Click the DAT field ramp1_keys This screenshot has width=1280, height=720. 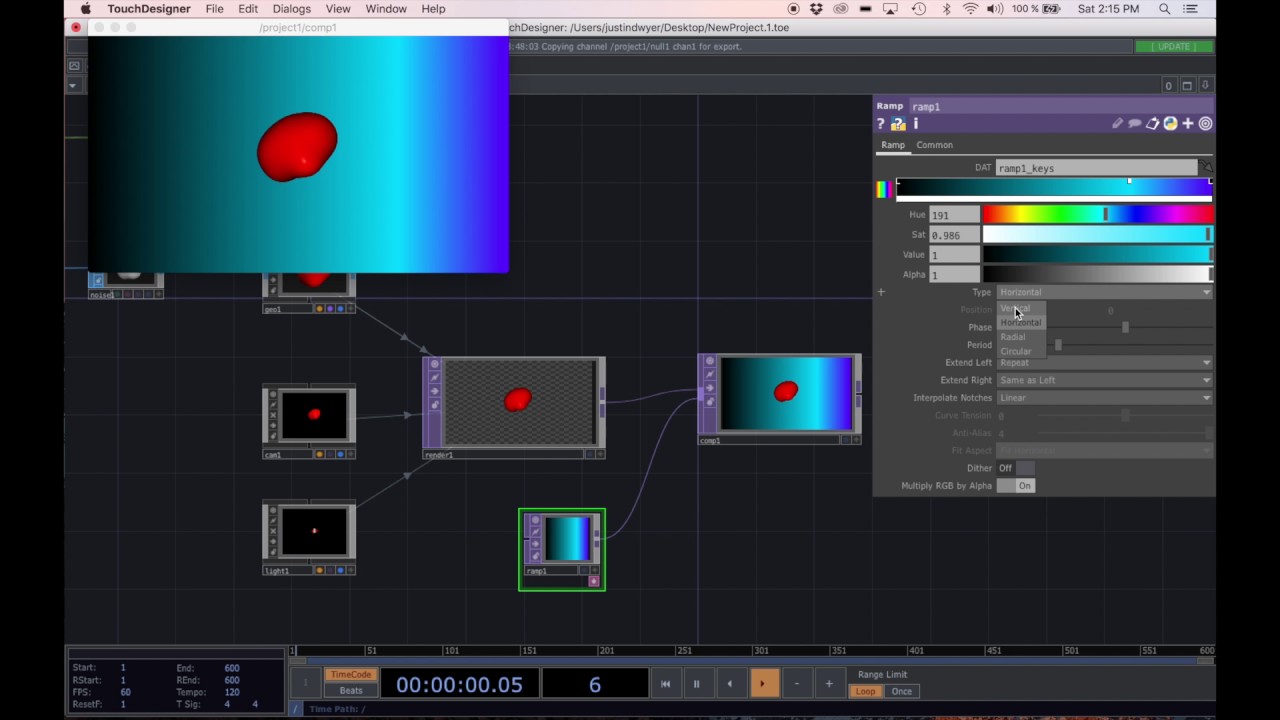(1096, 168)
